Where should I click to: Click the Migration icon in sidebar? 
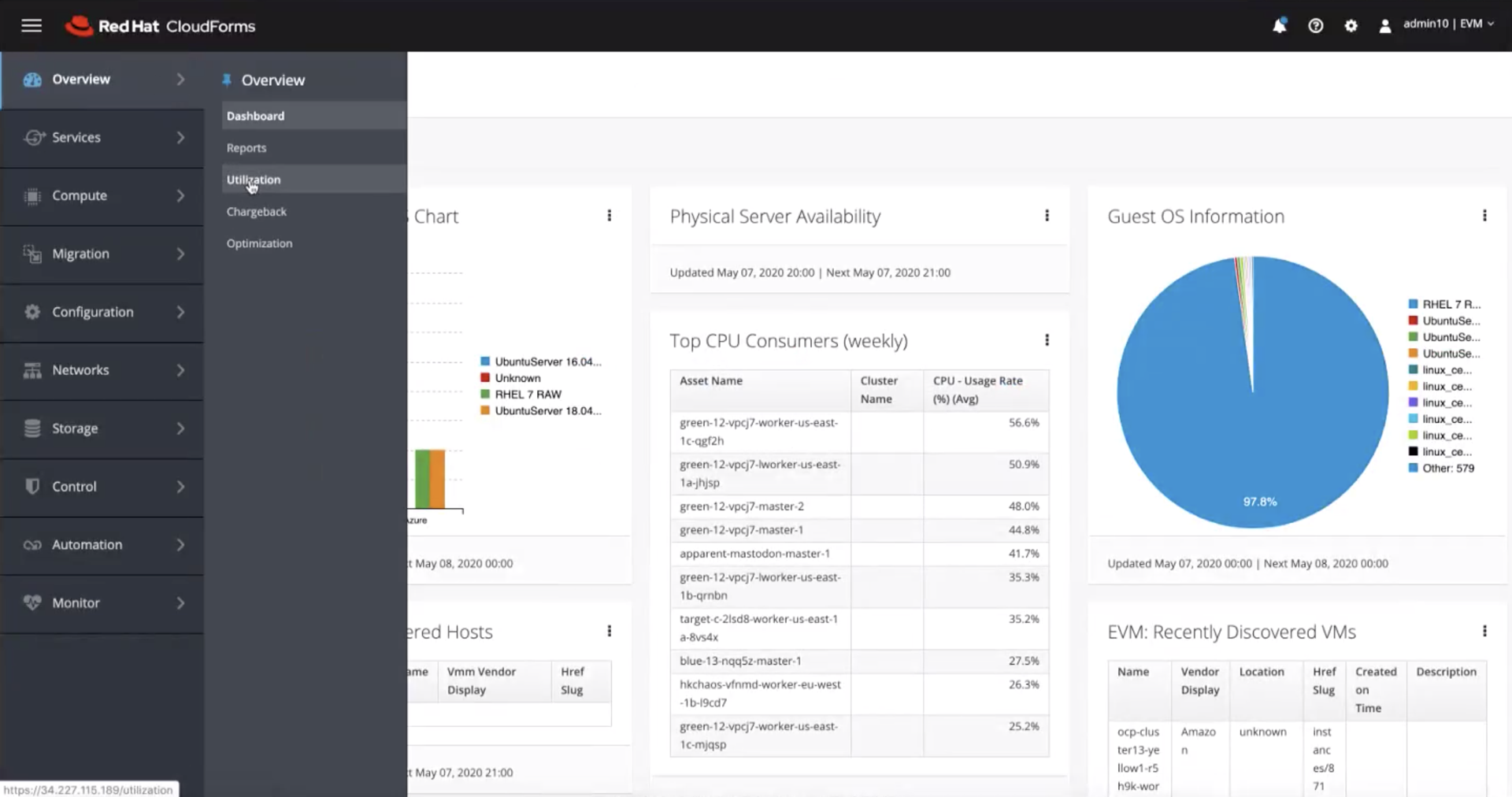point(32,254)
